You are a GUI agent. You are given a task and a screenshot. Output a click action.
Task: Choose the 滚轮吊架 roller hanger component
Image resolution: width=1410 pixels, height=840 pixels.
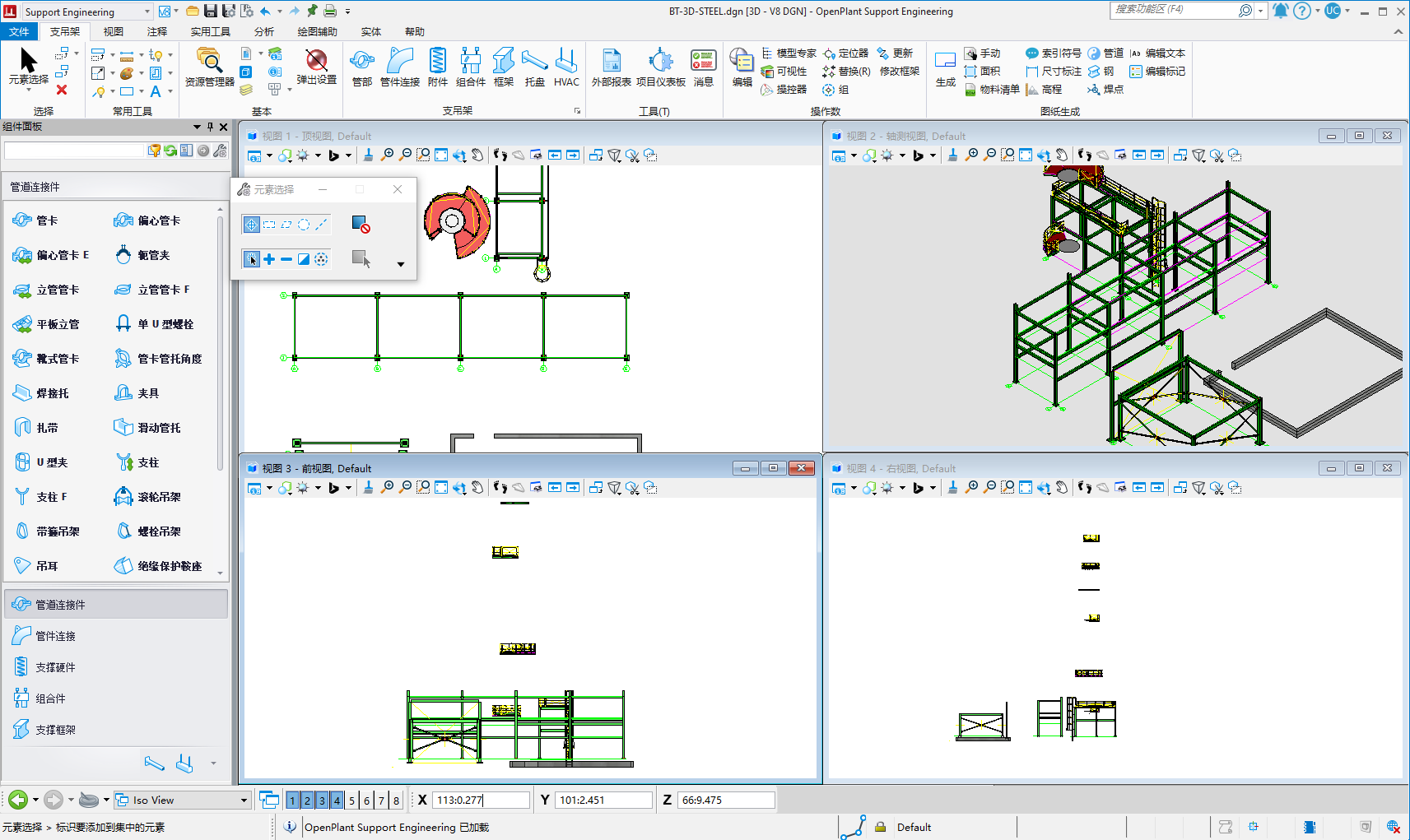pos(148,497)
